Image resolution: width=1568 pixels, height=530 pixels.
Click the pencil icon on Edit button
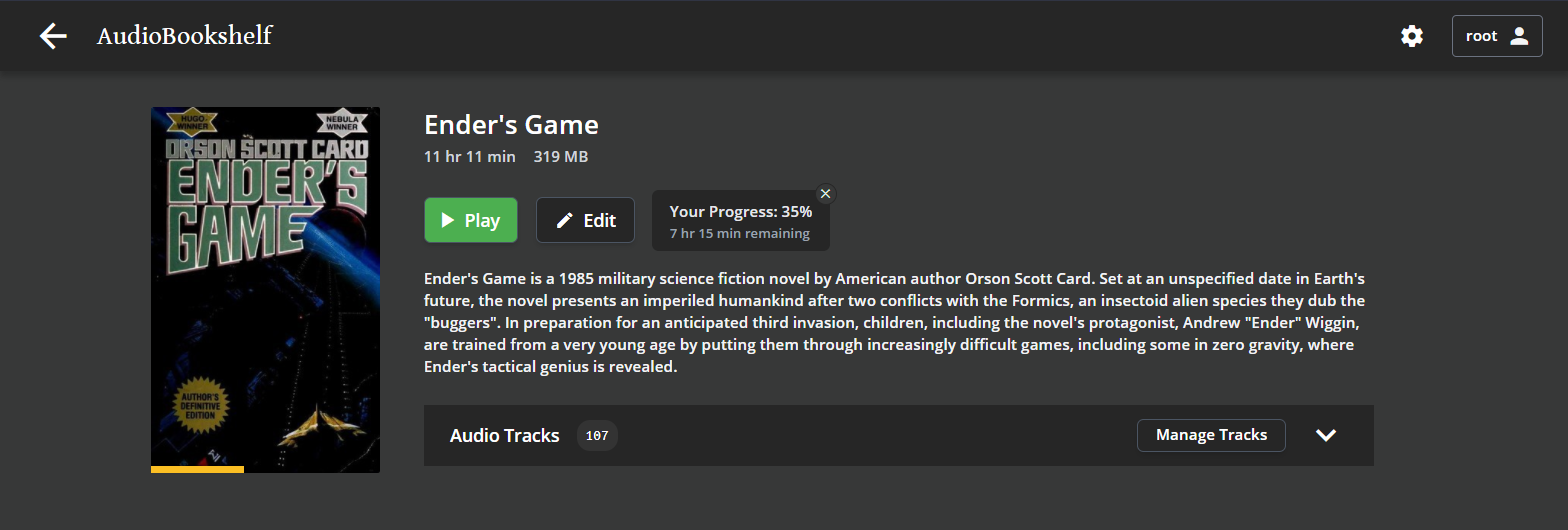click(565, 221)
